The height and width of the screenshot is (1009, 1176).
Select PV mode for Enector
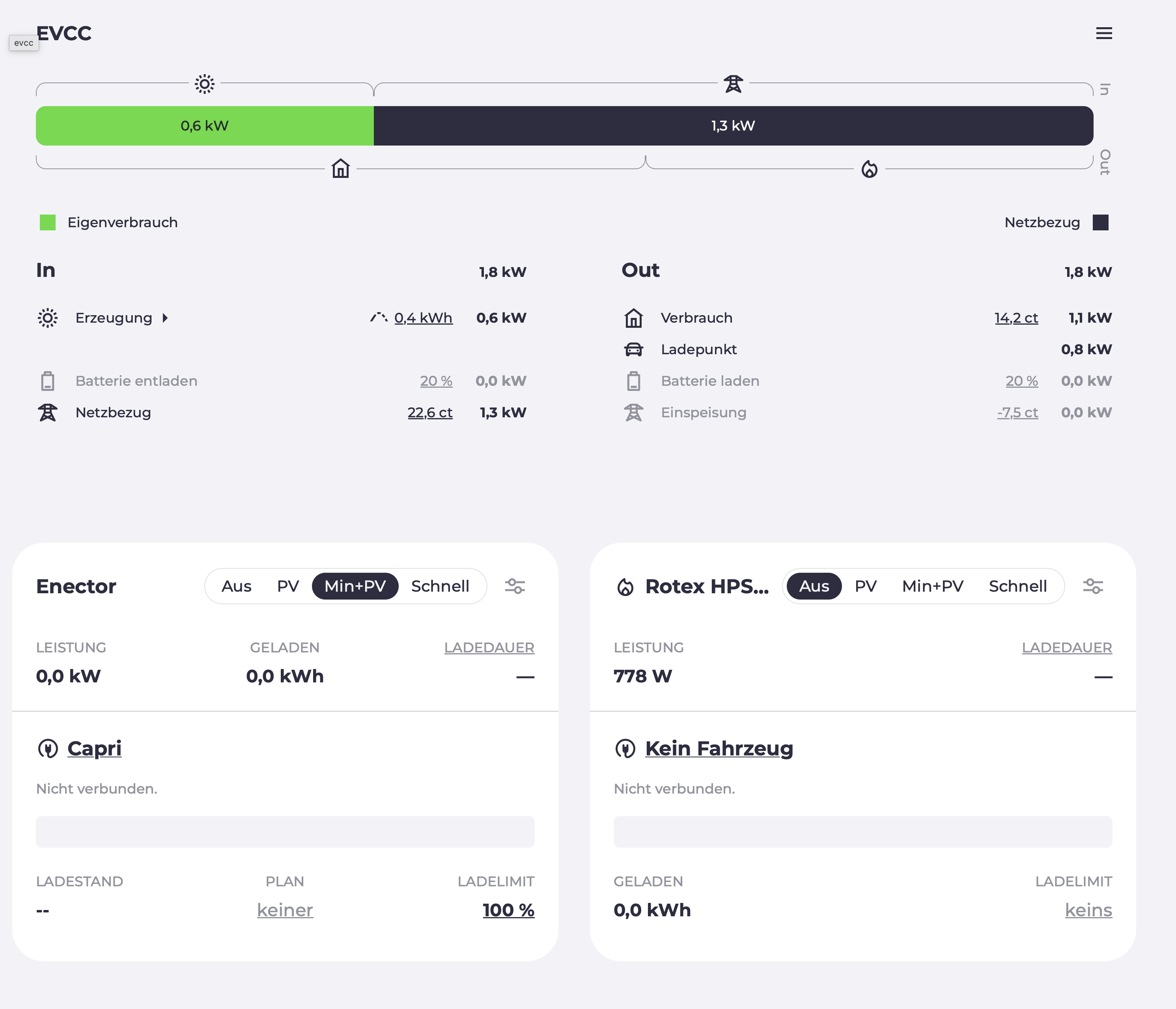(x=288, y=586)
